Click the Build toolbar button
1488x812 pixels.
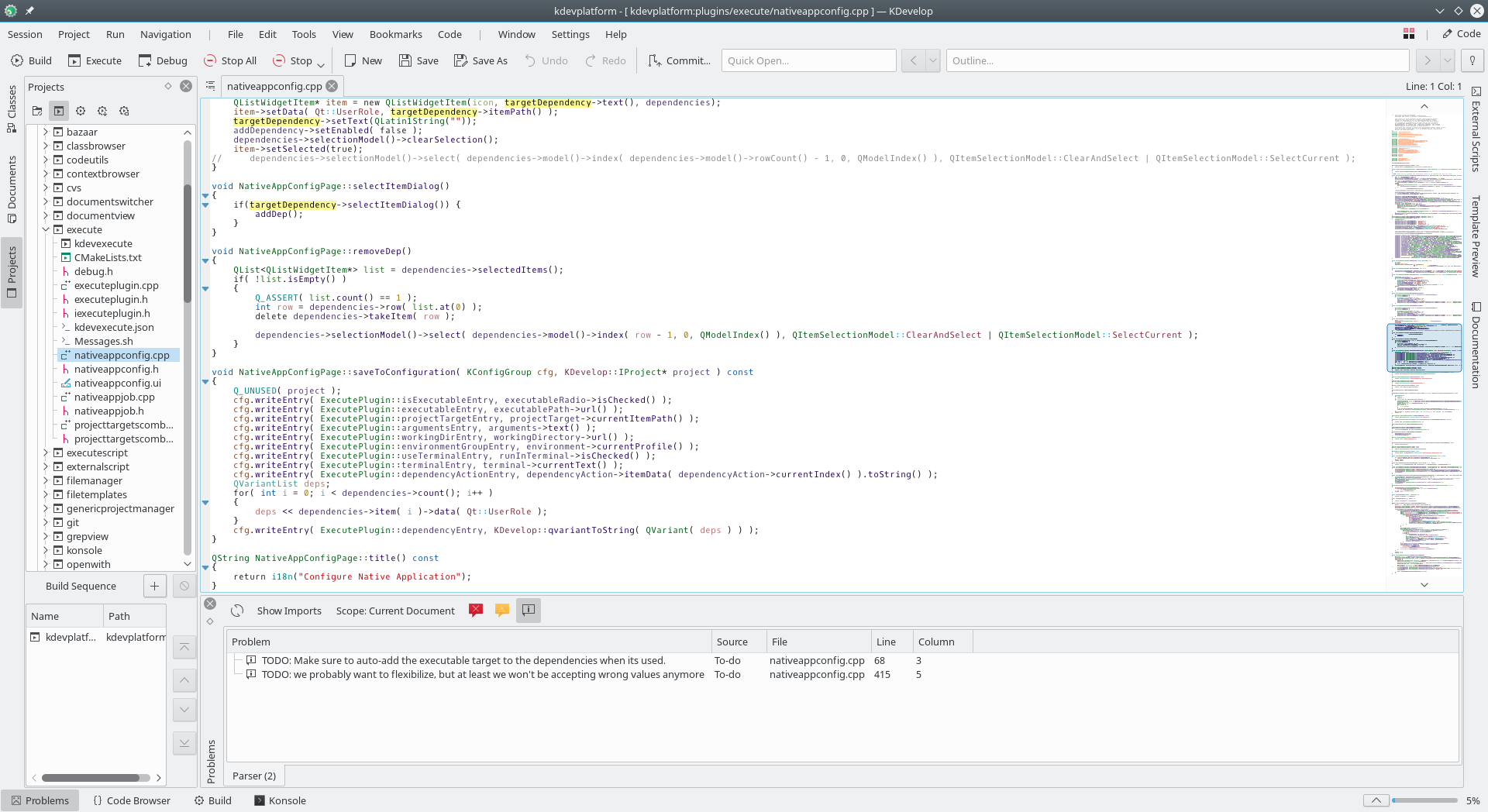point(31,60)
